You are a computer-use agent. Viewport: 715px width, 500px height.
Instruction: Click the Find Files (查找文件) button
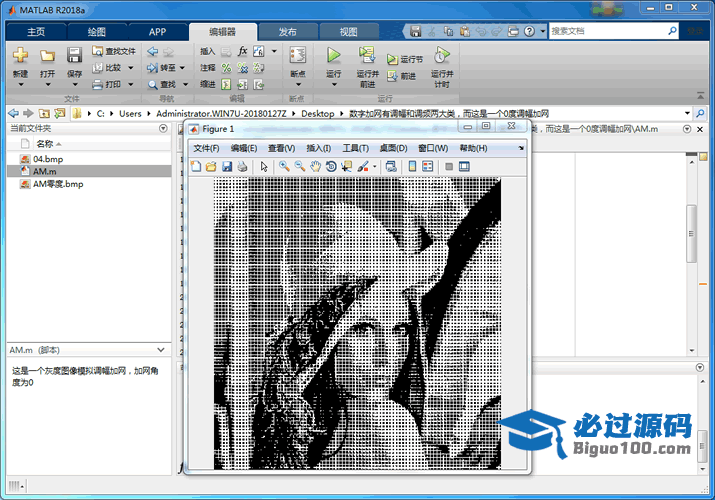coord(113,51)
